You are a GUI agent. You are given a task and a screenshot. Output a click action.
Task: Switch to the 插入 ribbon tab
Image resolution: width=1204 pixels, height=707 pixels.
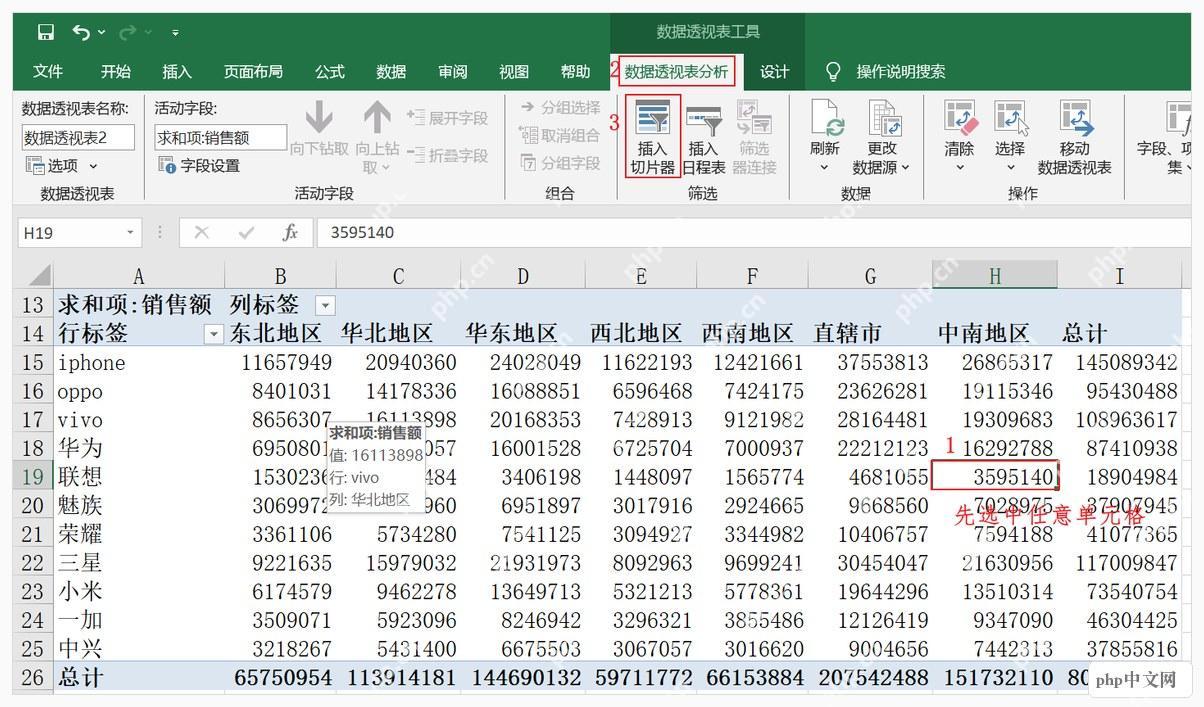pyautogui.click(x=177, y=72)
